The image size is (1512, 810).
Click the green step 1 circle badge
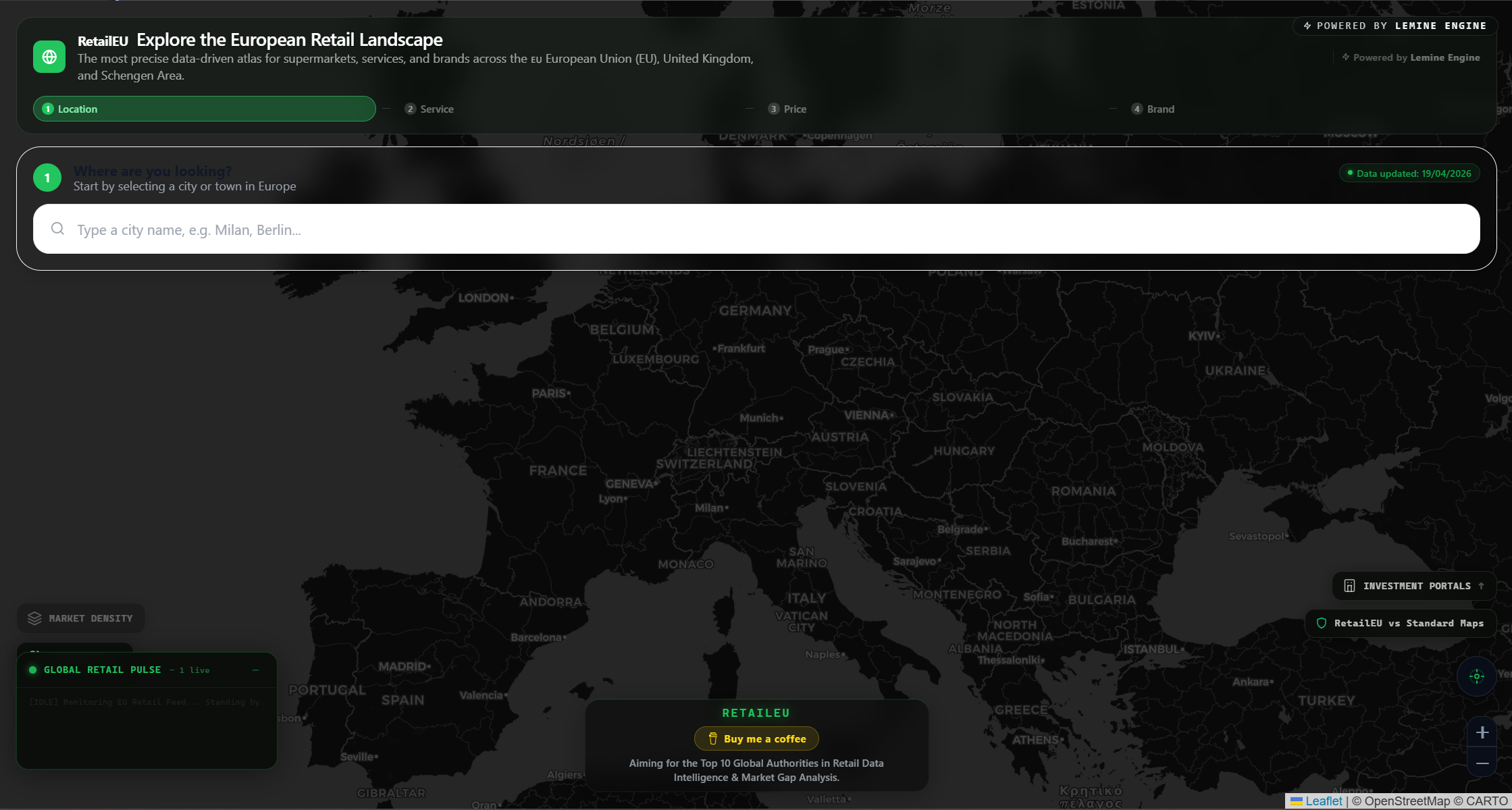47,178
